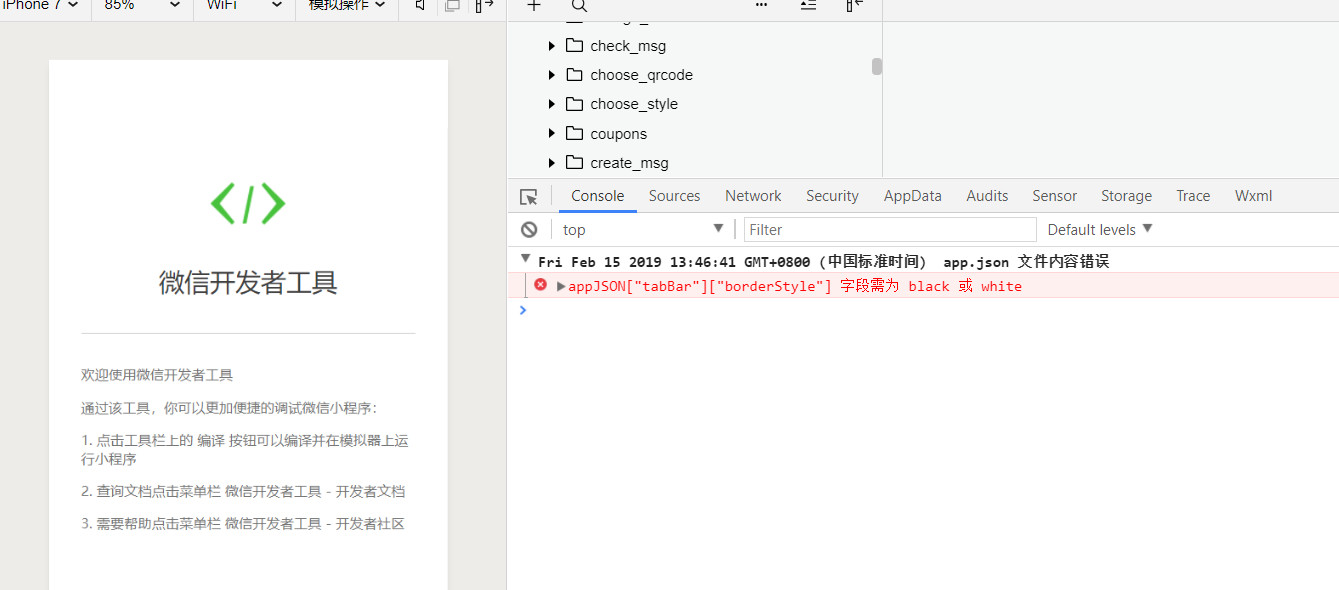Toggle the simulator mute speaker icon
The image size is (1339, 590).
pyautogui.click(x=421, y=5)
